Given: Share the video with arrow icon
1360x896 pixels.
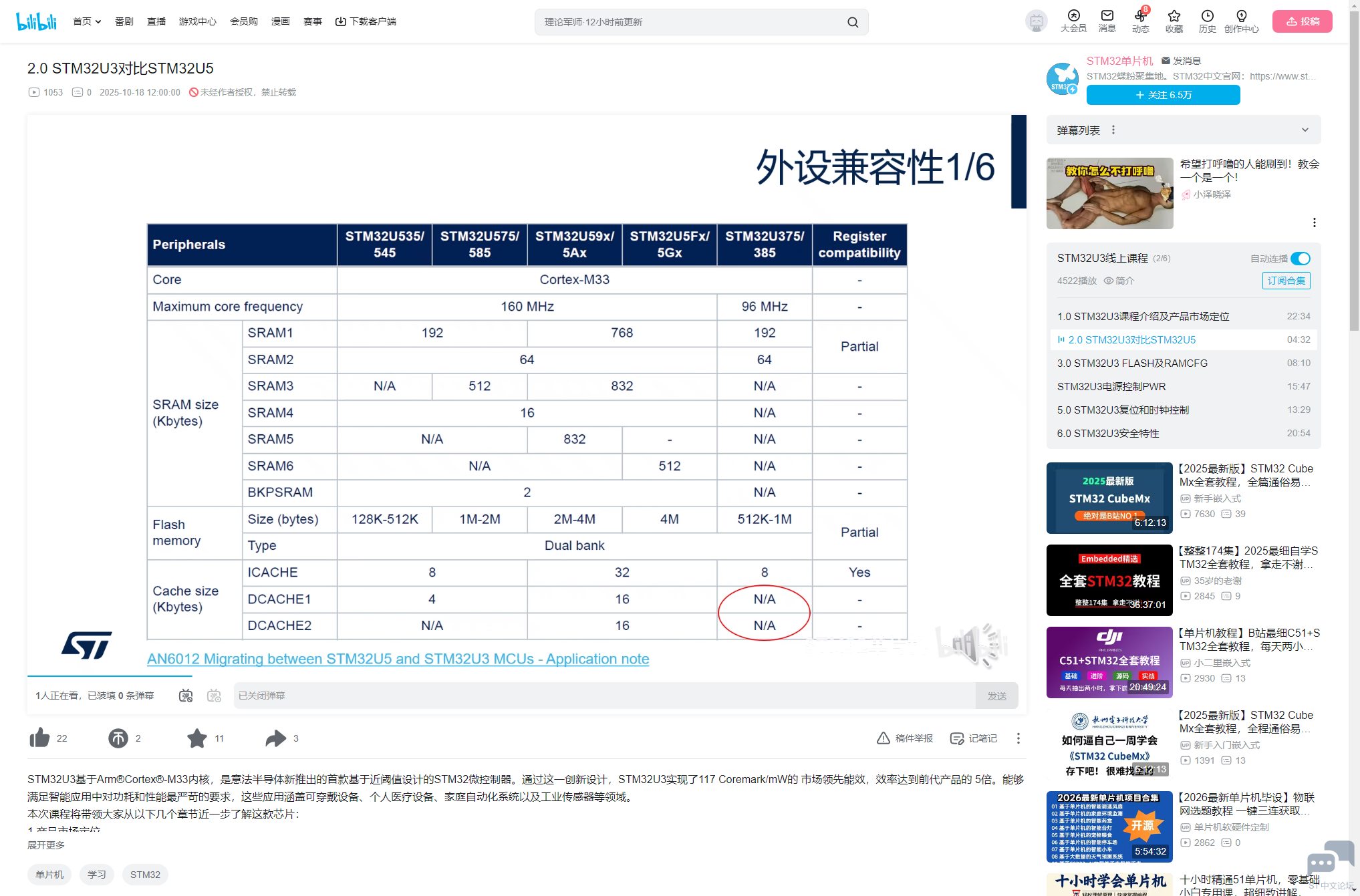Looking at the screenshot, I should click(x=275, y=738).
